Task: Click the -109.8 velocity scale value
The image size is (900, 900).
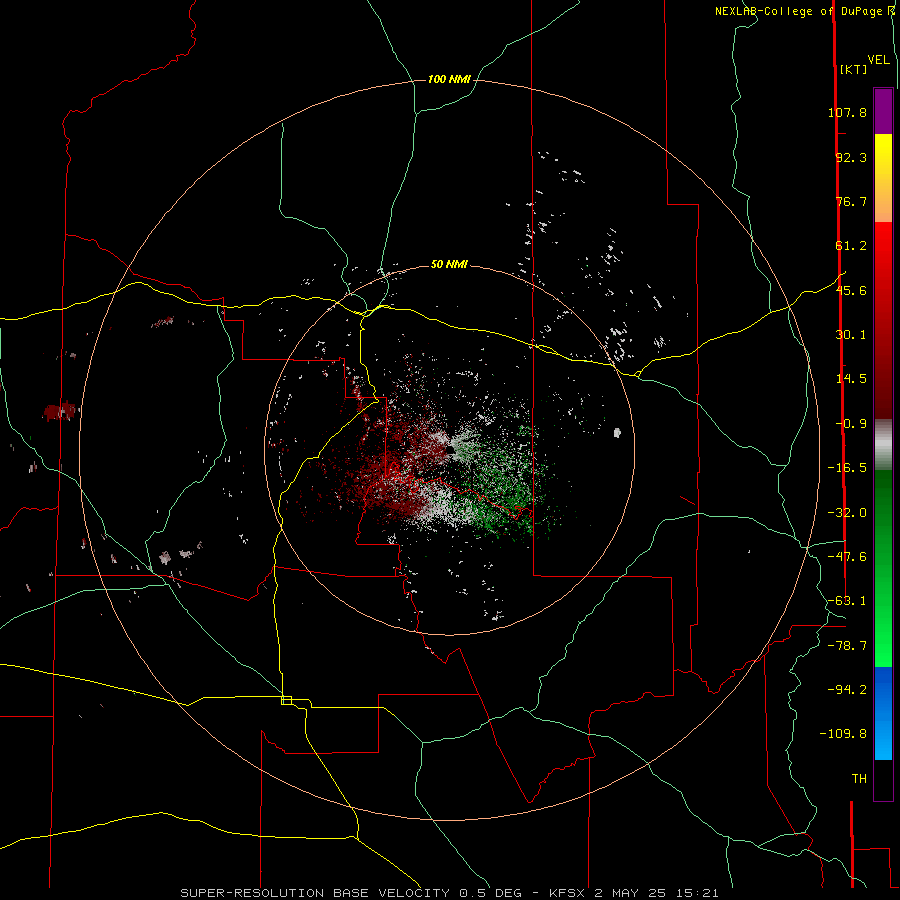Action: click(x=843, y=734)
